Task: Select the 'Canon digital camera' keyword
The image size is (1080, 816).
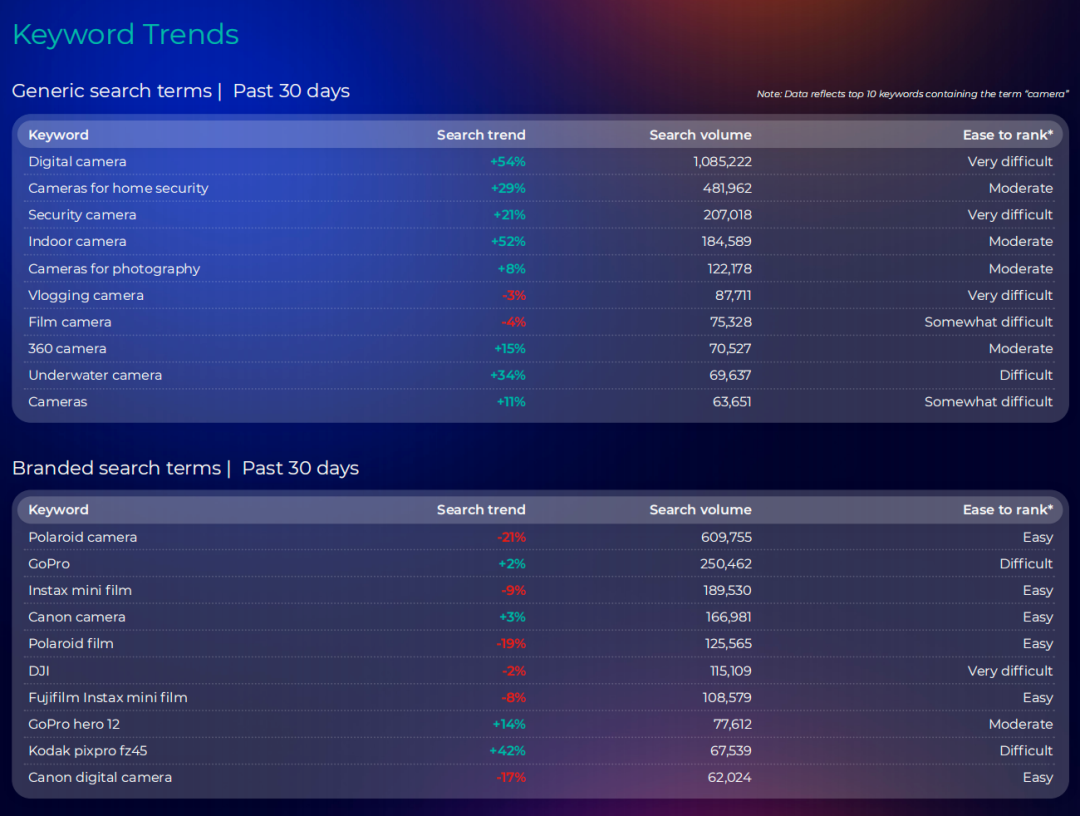Action: [x=100, y=778]
